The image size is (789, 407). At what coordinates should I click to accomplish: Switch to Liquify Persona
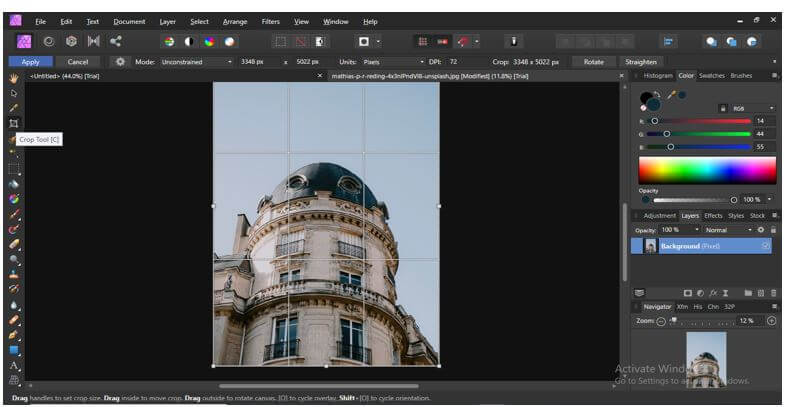(x=49, y=41)
